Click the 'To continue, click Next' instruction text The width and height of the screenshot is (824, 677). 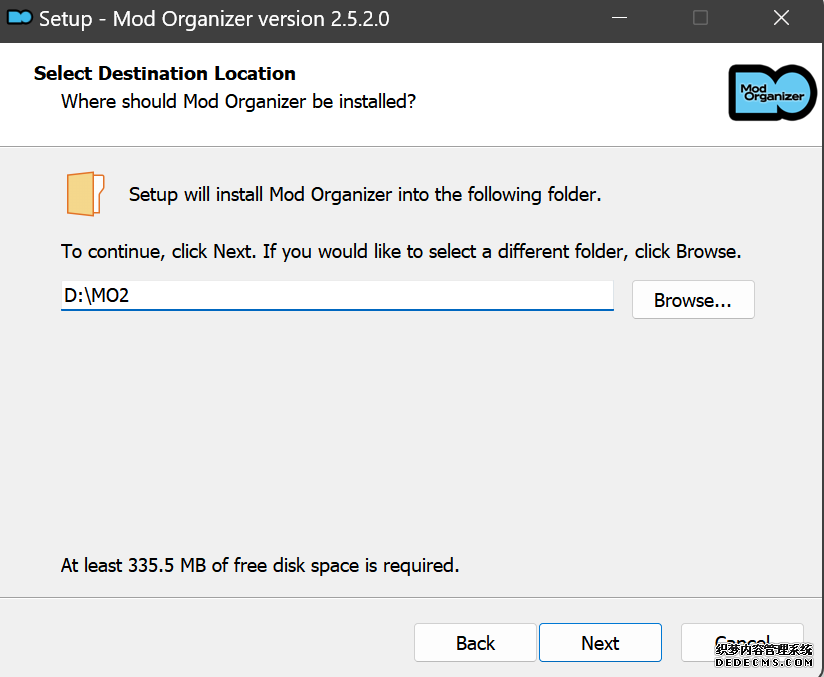pos(401,251)
